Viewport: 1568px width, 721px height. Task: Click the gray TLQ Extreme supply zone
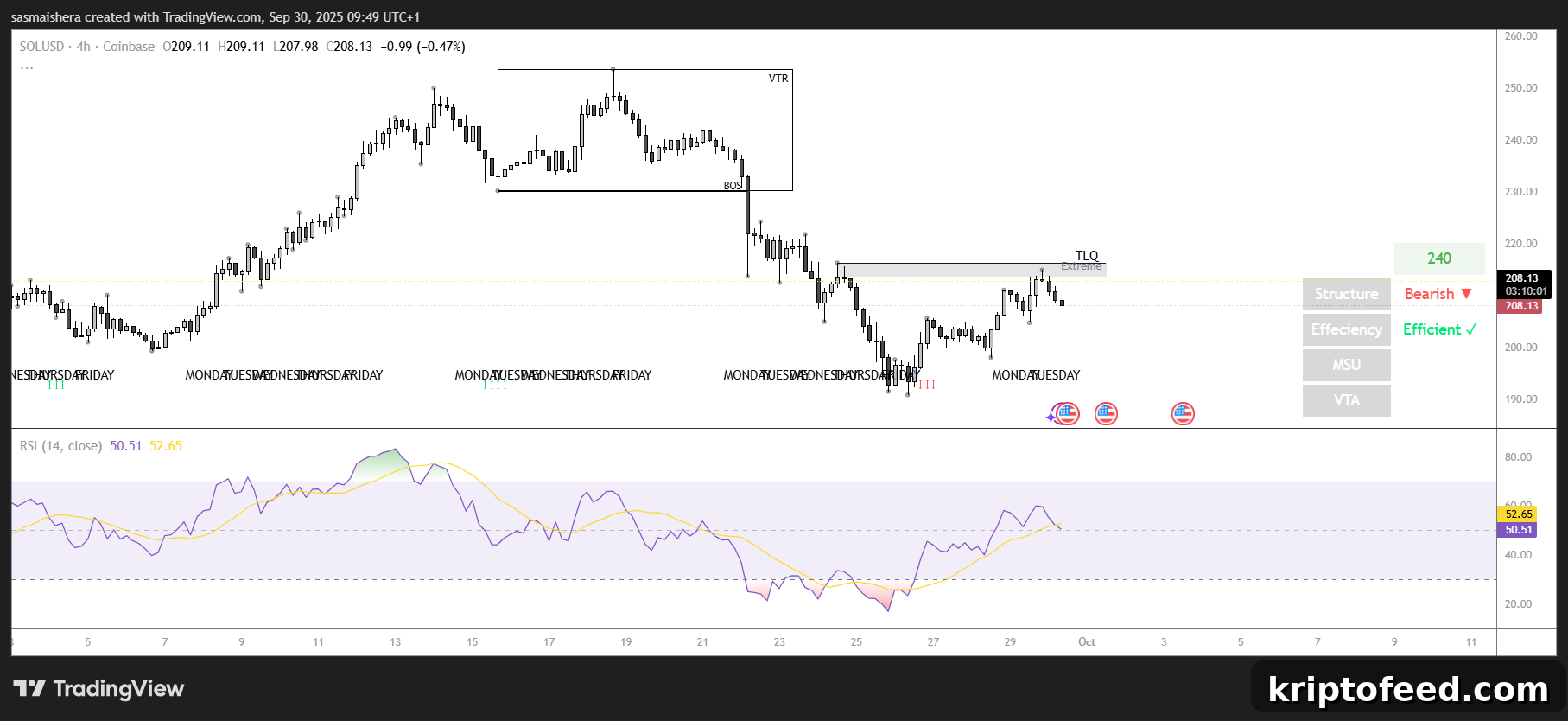coord(972,270)
